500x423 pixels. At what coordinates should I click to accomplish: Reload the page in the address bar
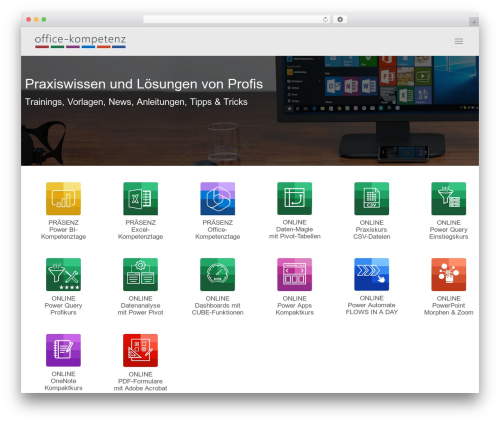point(325,19)
